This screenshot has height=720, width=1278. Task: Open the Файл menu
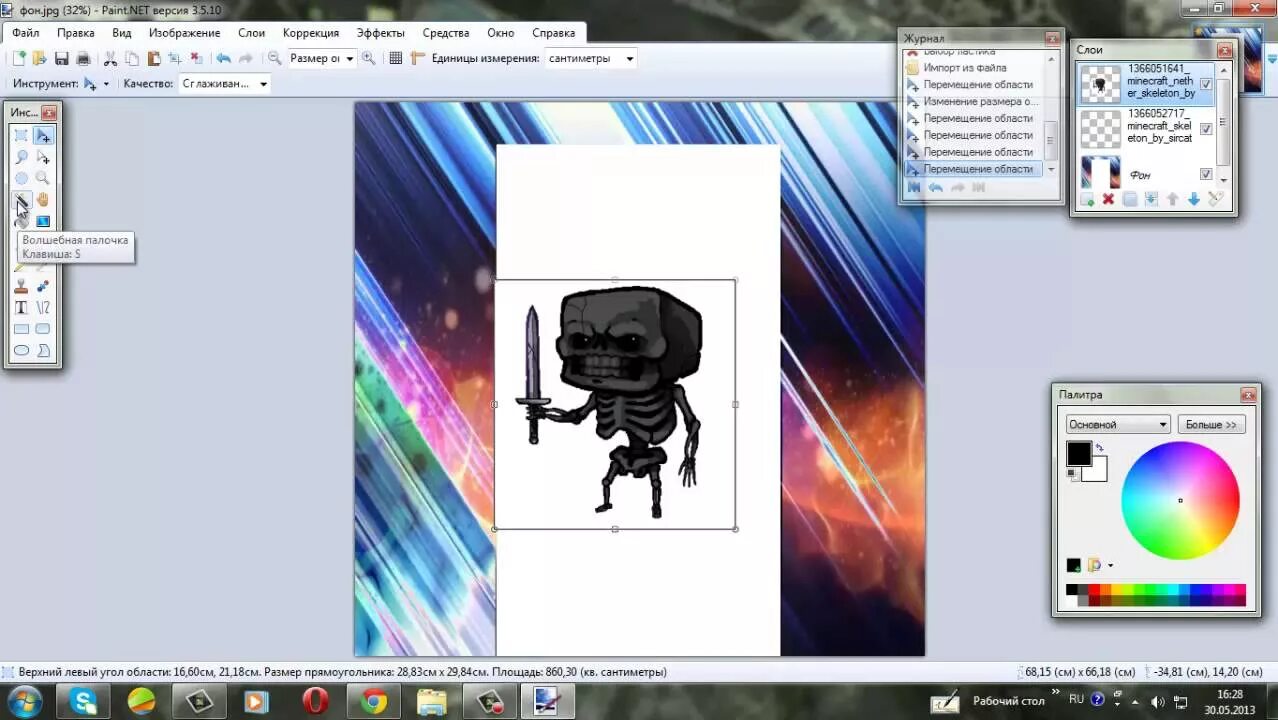pos(26,33)
